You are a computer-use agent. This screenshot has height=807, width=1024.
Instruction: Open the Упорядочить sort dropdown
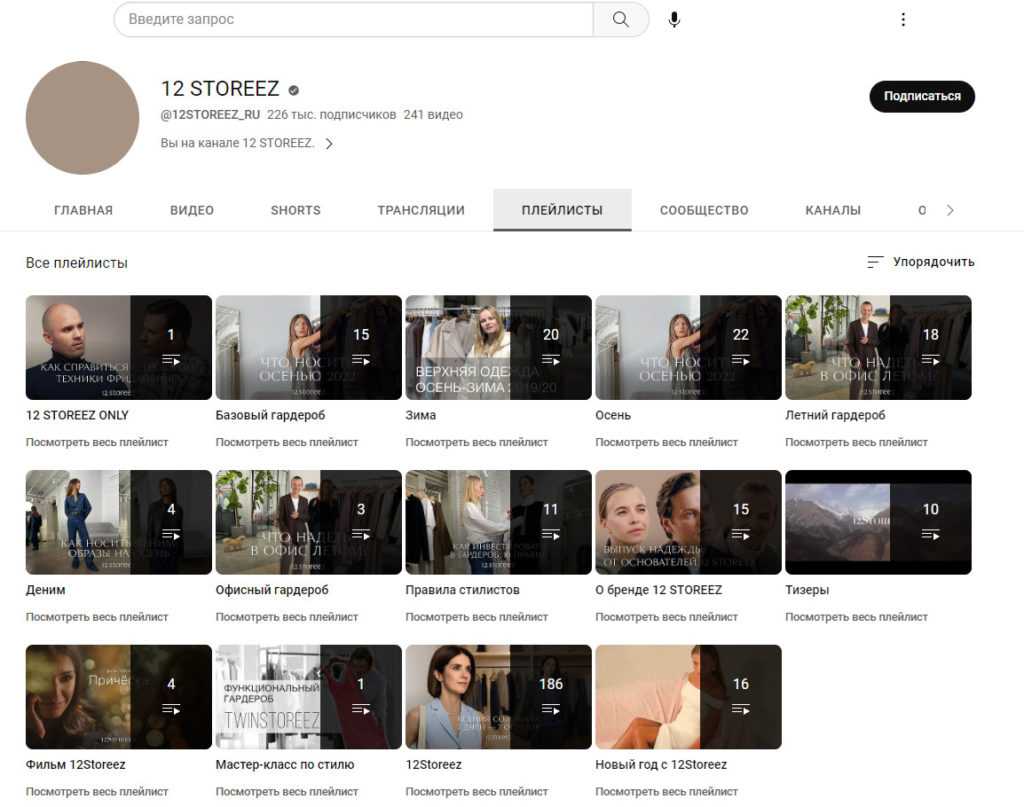pos(920,262)
